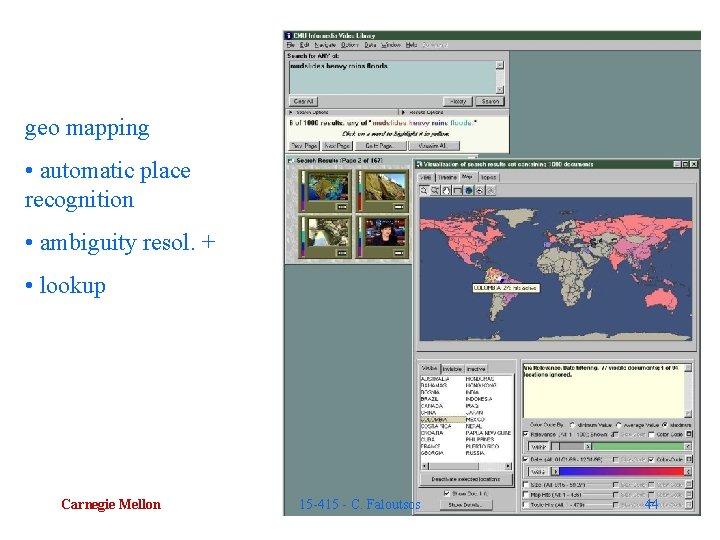Open the Help menu
720x540 pixels.
point(411,45)
